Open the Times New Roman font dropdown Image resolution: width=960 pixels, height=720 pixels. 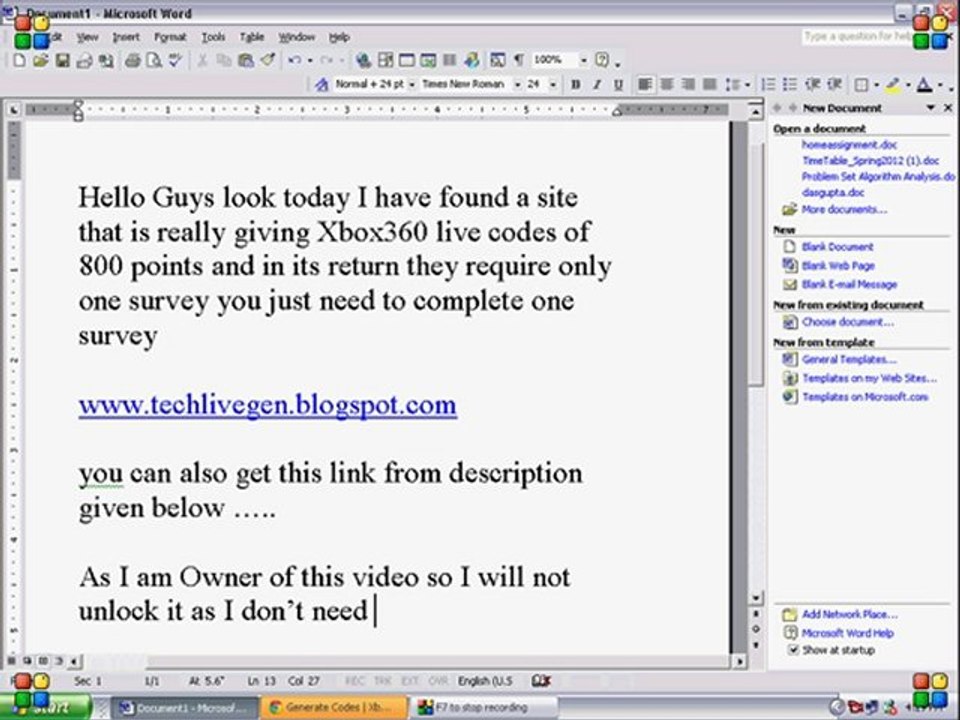[x=517, y=84]
